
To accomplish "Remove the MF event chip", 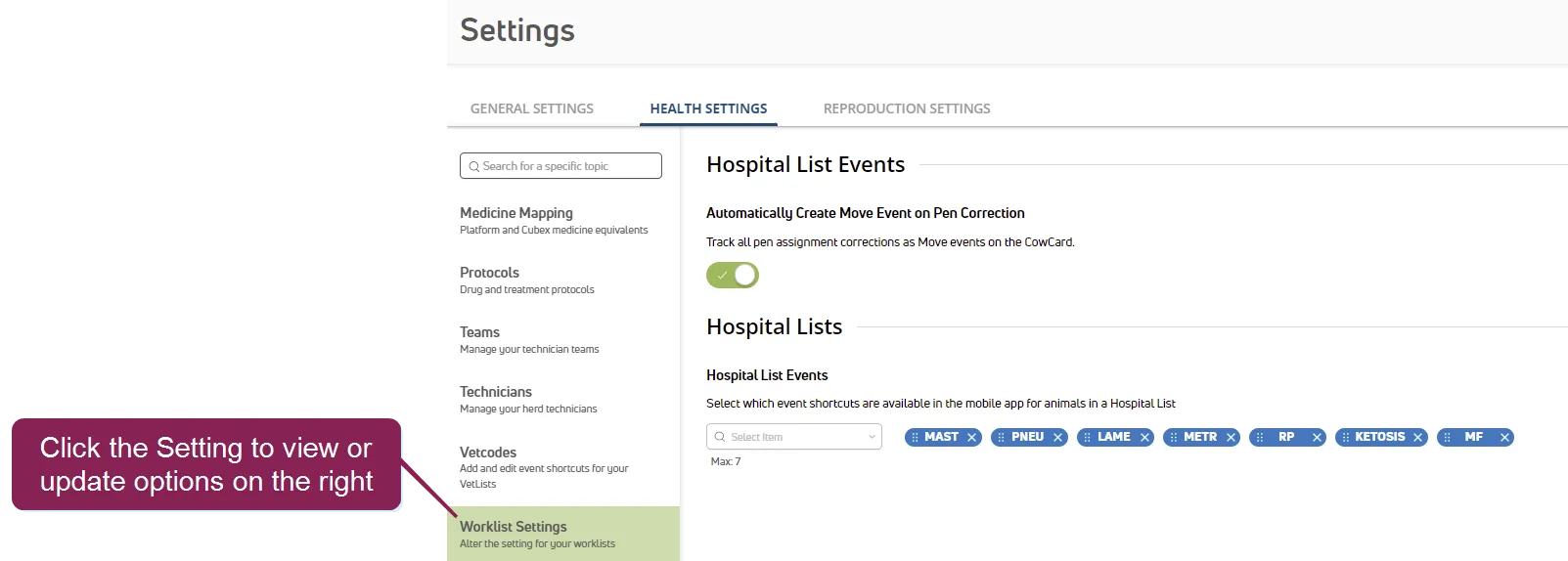I will point(1505,438).
